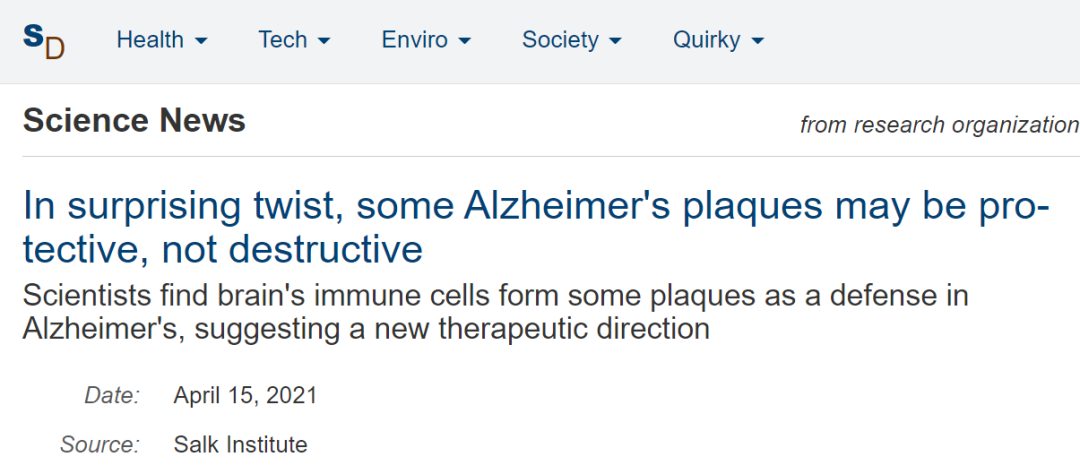Click empty space in the top navigation bar

pos(920,40)
